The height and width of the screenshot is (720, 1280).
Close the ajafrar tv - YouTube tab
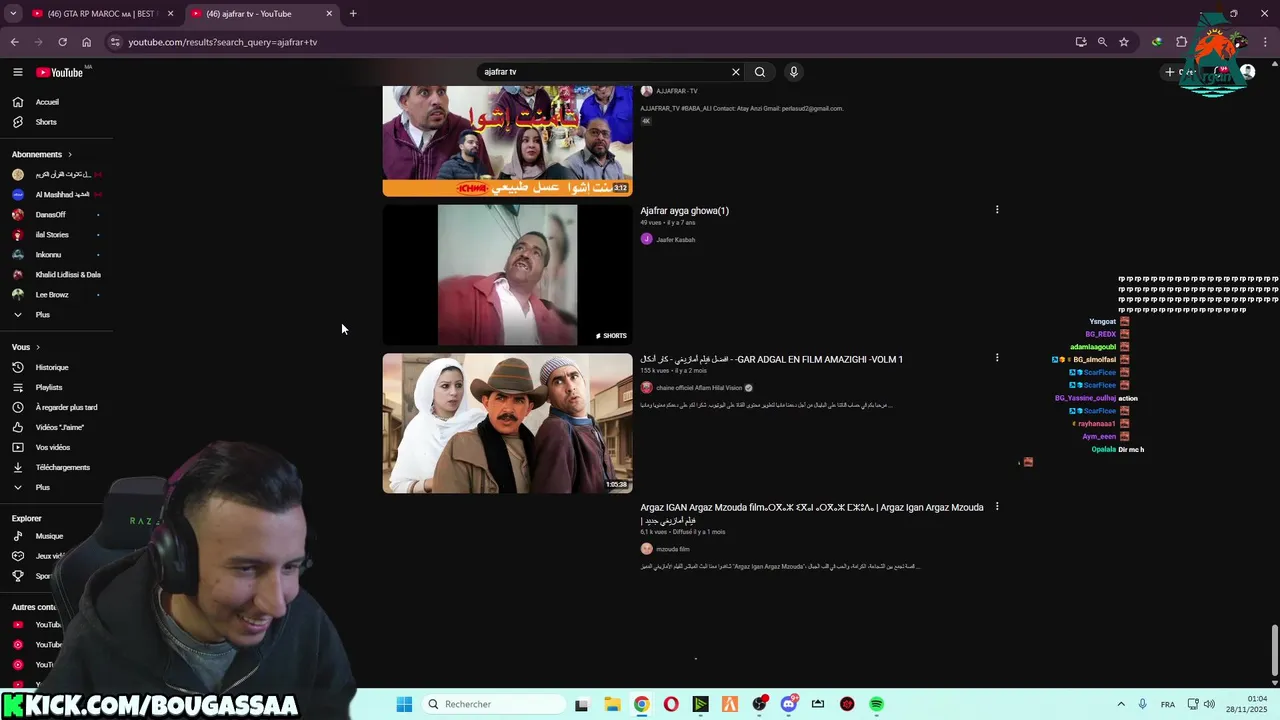(x=329, y=14)
